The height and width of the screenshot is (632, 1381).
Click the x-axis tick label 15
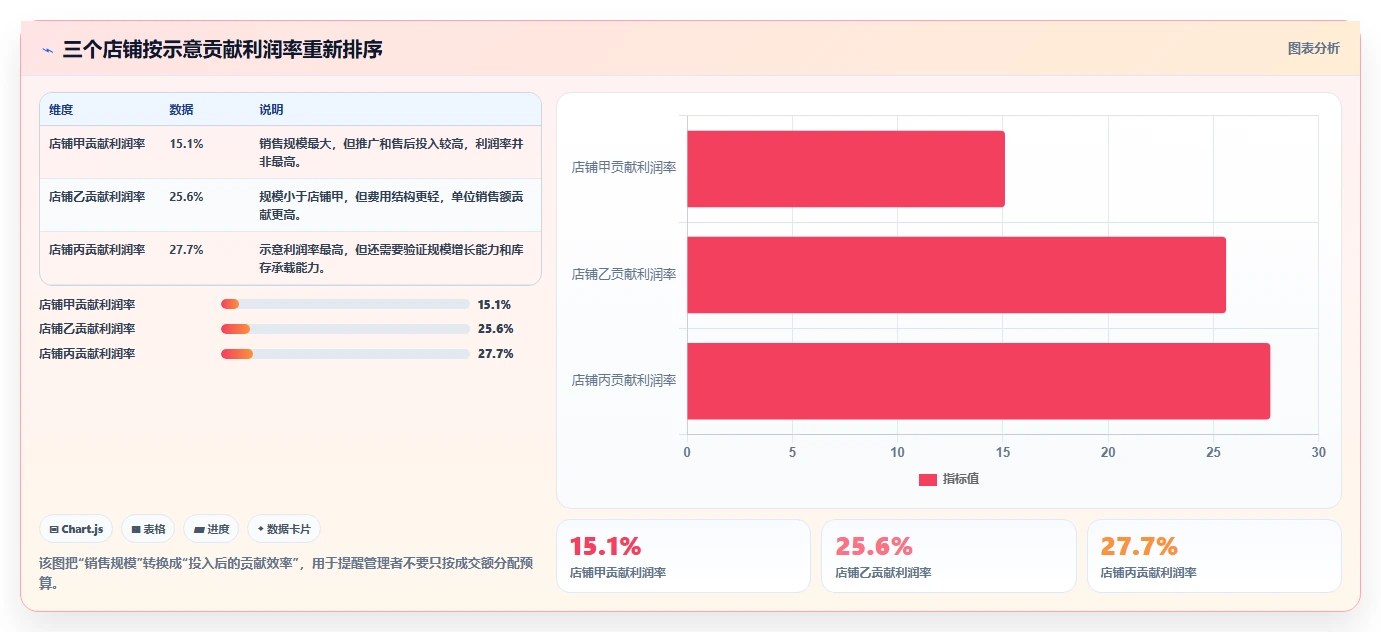(1003, 453)
